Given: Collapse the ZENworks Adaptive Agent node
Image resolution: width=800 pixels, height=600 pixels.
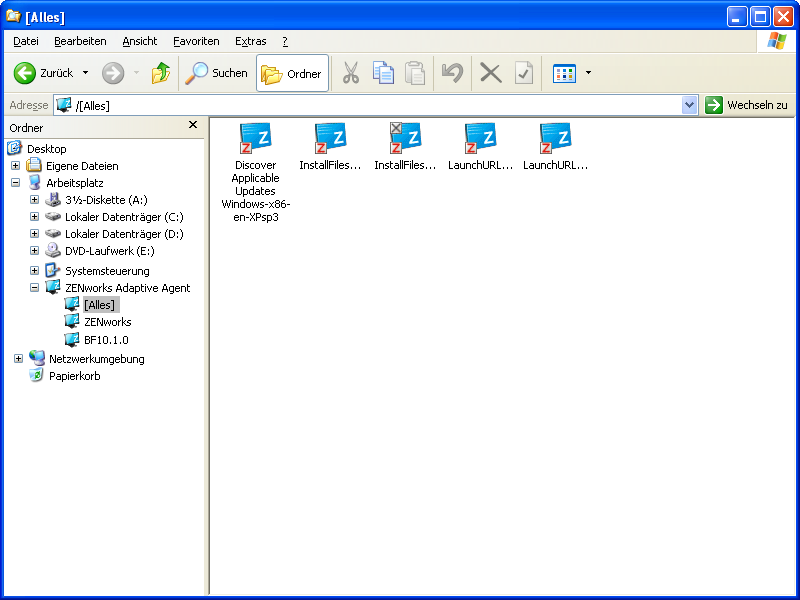Looking at the screenshot, I should click(34, 288).
